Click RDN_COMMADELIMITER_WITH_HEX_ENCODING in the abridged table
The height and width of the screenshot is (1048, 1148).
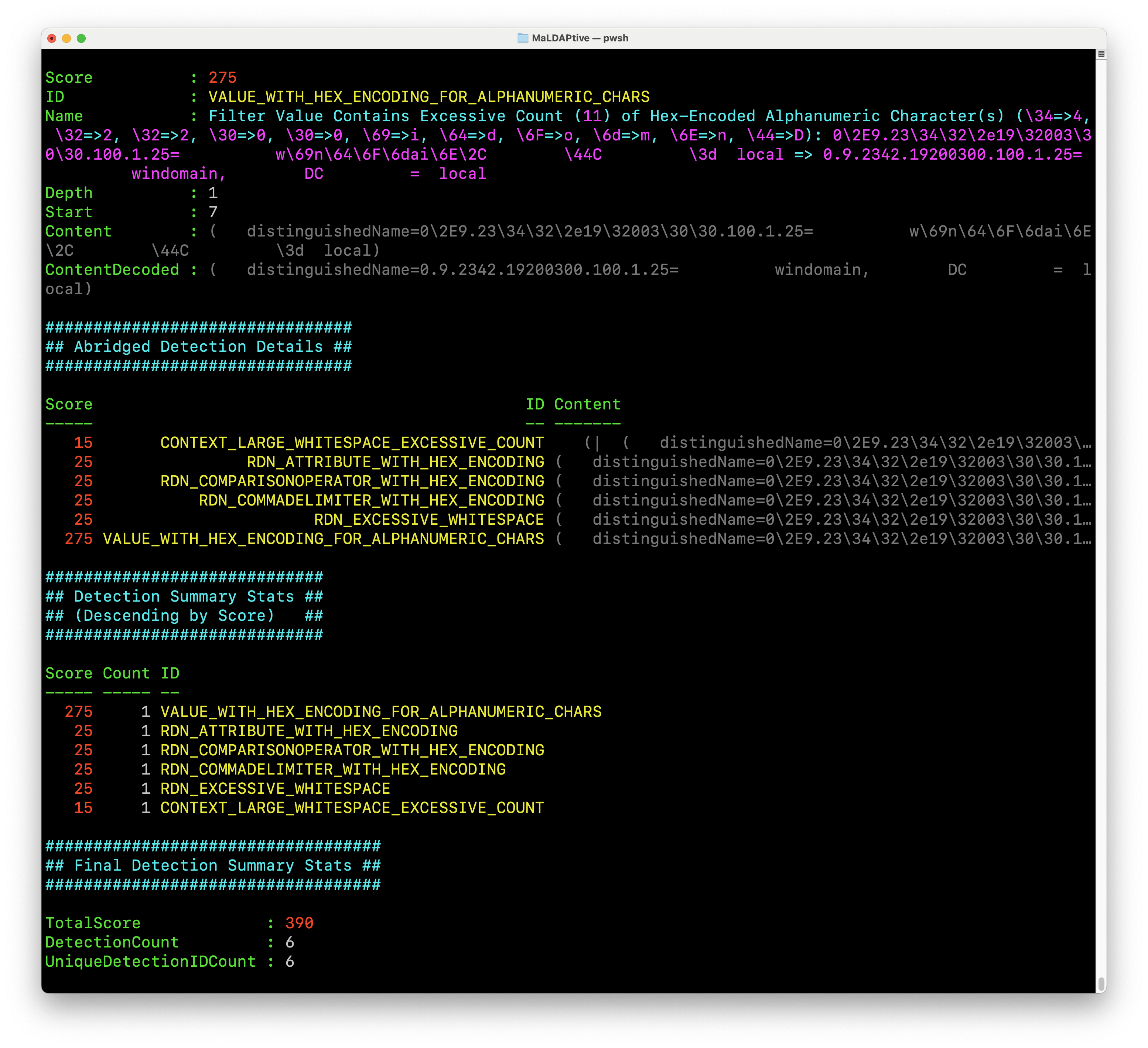(371, 501)
